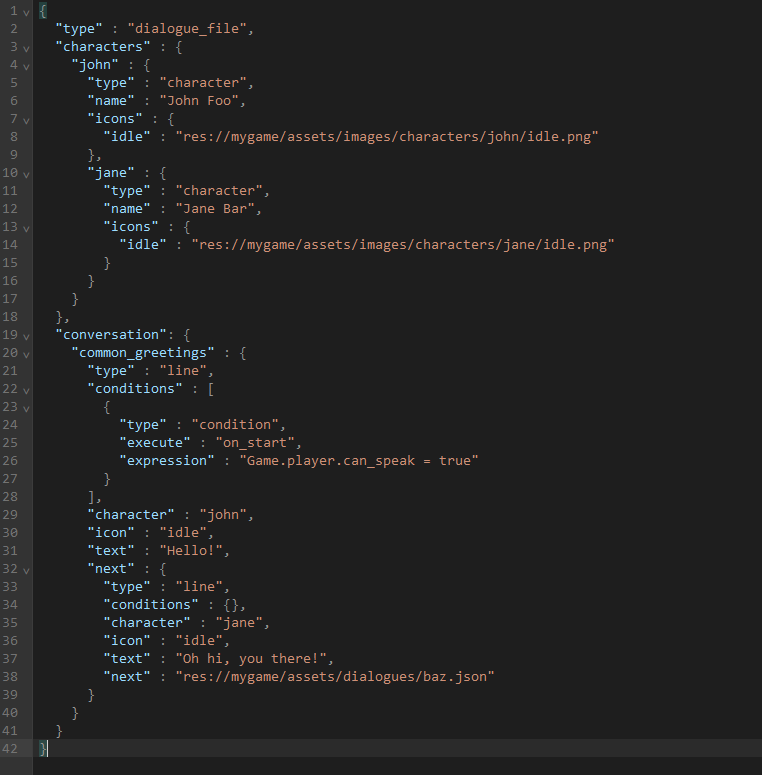Viewport: 762px width, 775px height.
Task: Collapse the "john" block fold arrow at line 4
Action: (26, 66)
